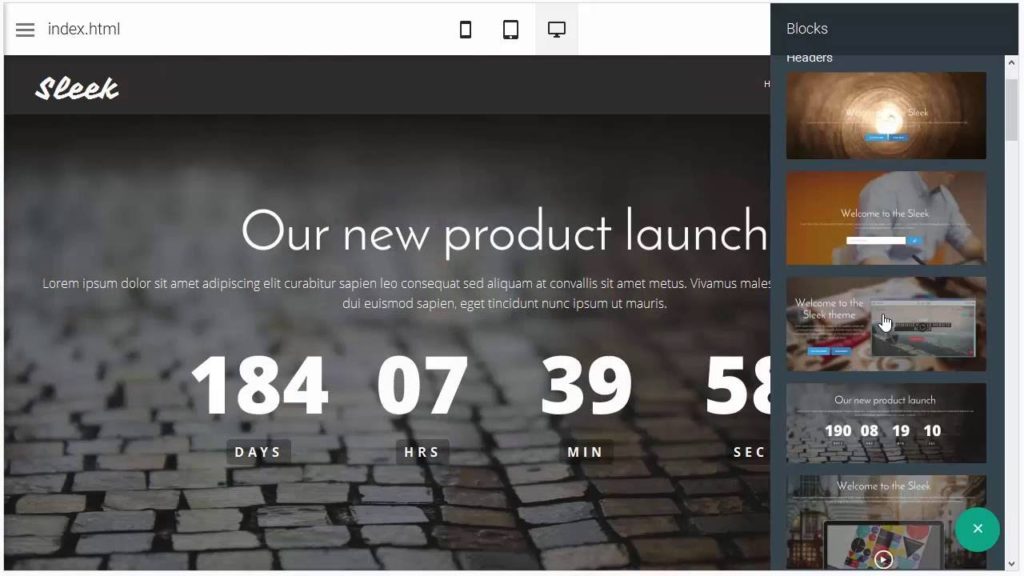Pick the Welcome to the Sleek theme block
The width and height of the screenshot is (1024, 576).
(x=886, y=324)
